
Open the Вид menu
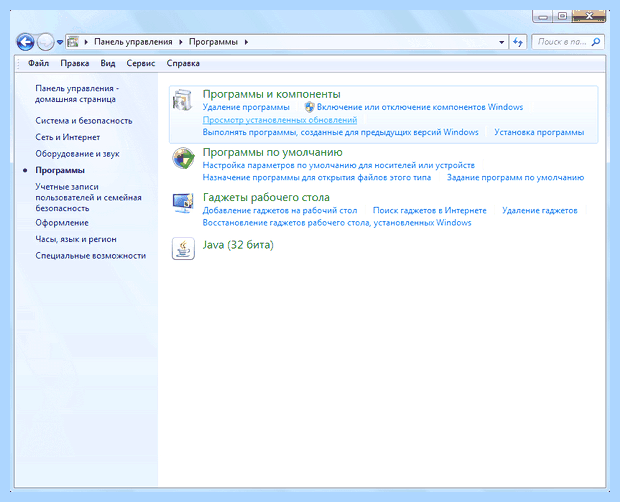tap(108, 63)
